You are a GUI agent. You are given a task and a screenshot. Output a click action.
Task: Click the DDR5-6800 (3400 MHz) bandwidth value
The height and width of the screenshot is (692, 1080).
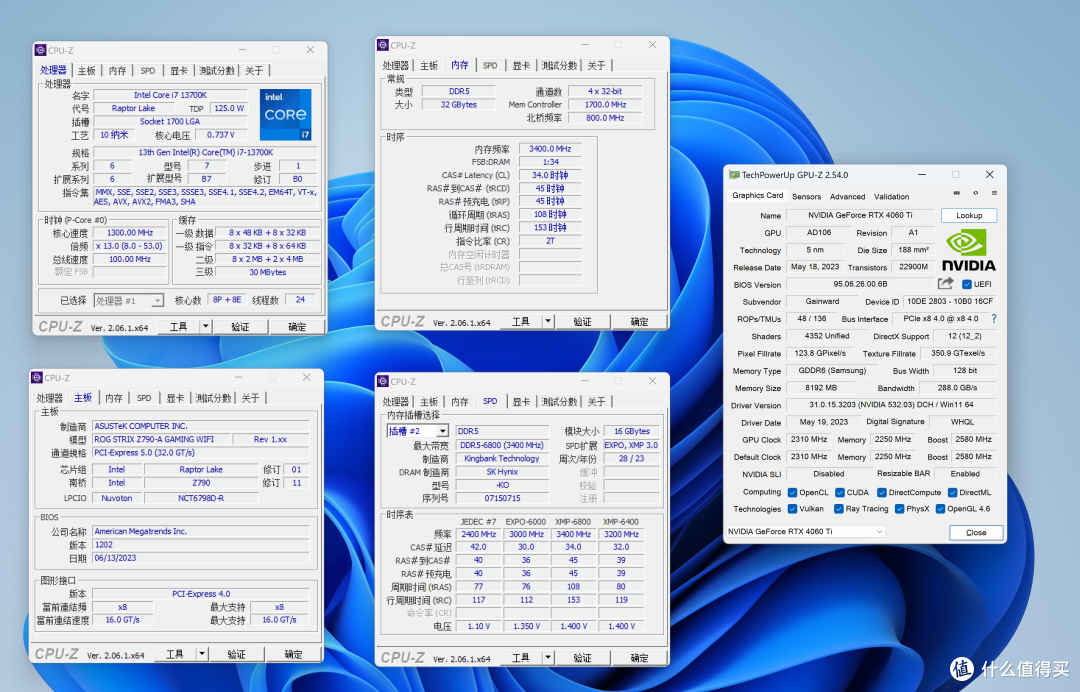click(x=501, y=445)
